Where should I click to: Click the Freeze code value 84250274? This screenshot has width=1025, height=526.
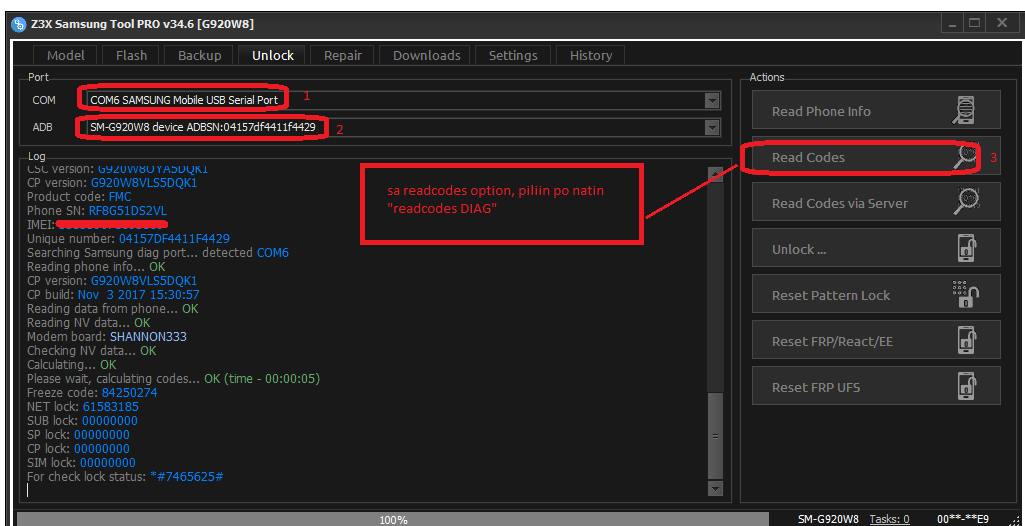pyautogui.click(x=129, y=393)
